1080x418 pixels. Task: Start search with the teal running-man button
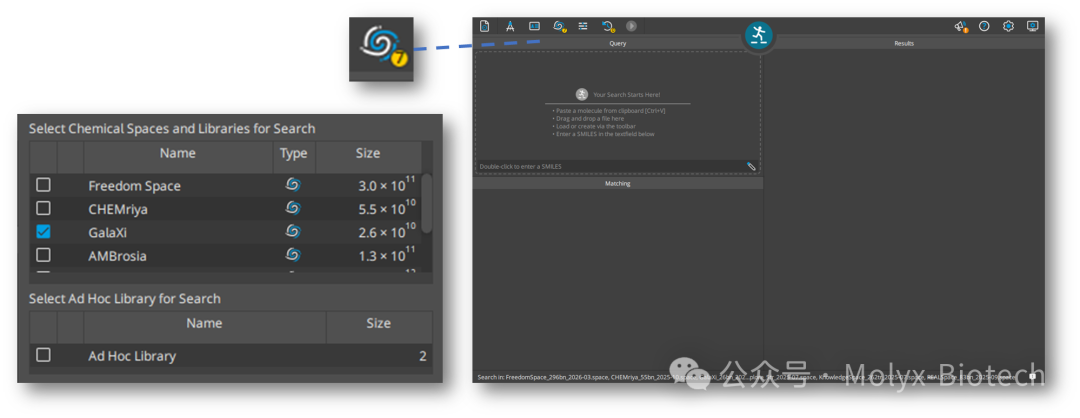(759, 34)
